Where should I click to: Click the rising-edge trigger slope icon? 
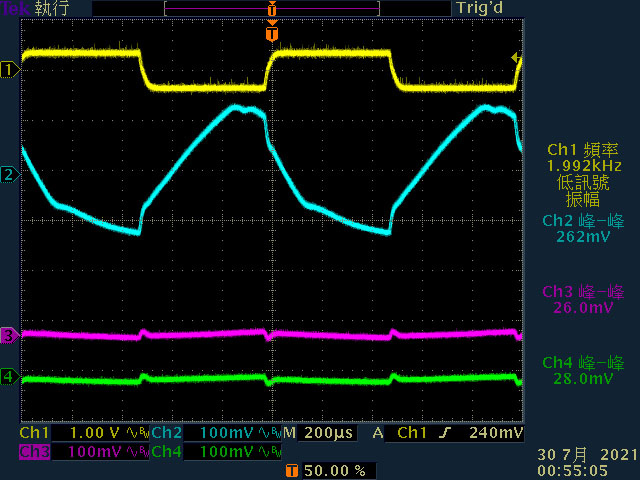point(445,433)
